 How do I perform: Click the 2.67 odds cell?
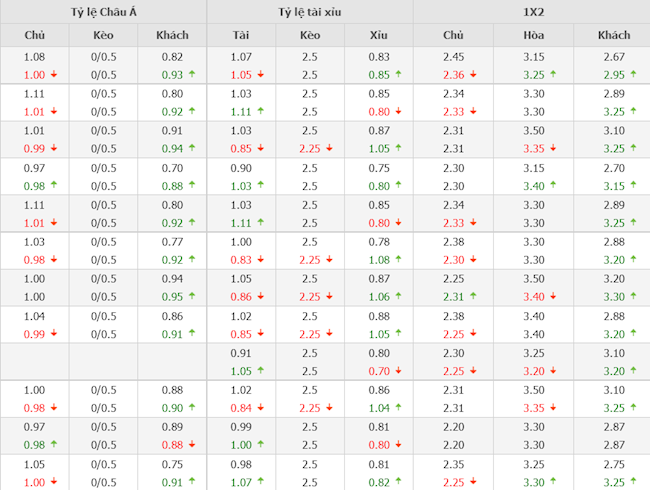[x=614, y=57]
